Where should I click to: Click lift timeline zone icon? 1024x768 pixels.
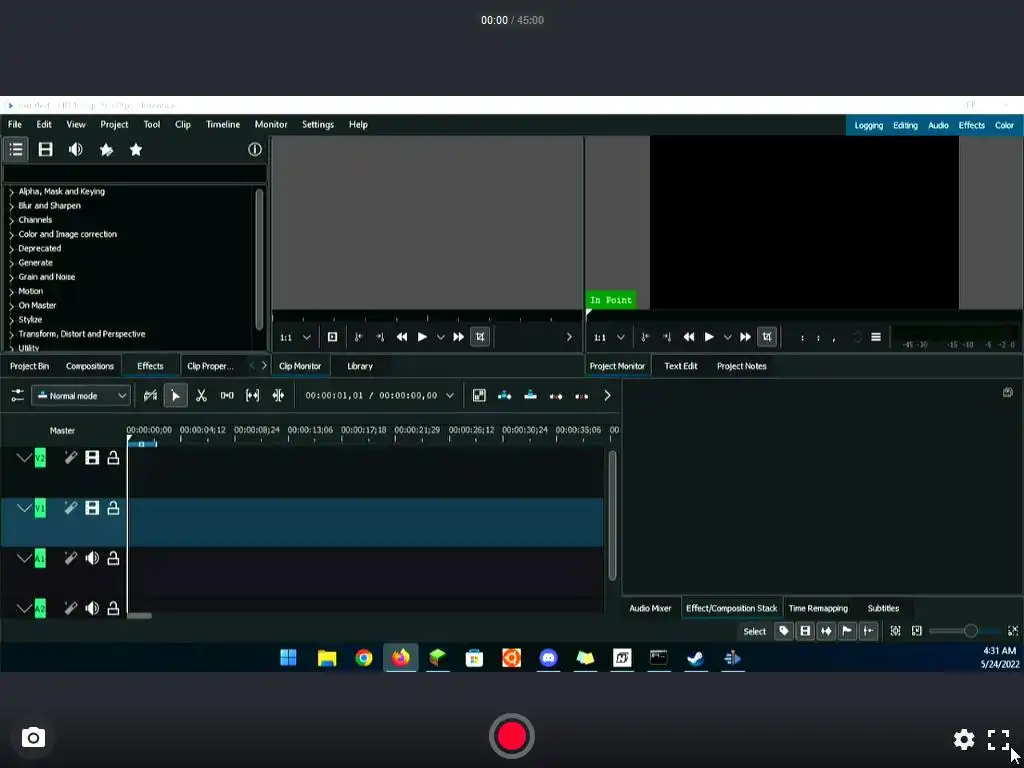click(x=581, y=396)
